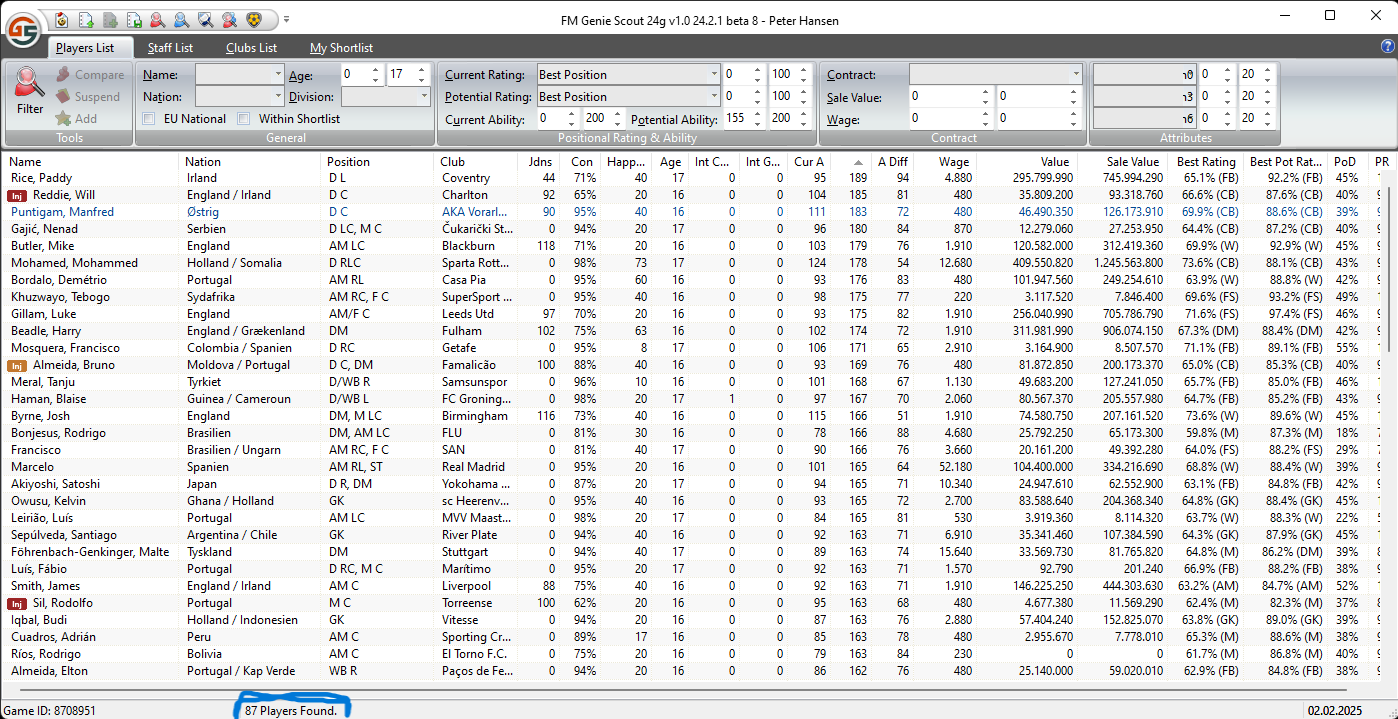Click the quick-access document save icon
The image size is (1398, 719).
click(134, 19)
